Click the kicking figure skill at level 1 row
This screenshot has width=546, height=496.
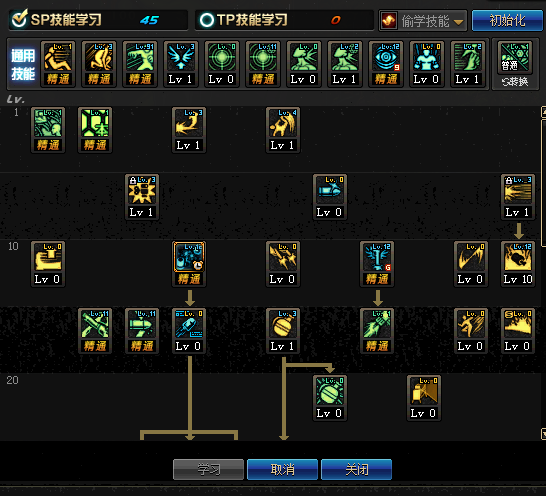[283, 130]
